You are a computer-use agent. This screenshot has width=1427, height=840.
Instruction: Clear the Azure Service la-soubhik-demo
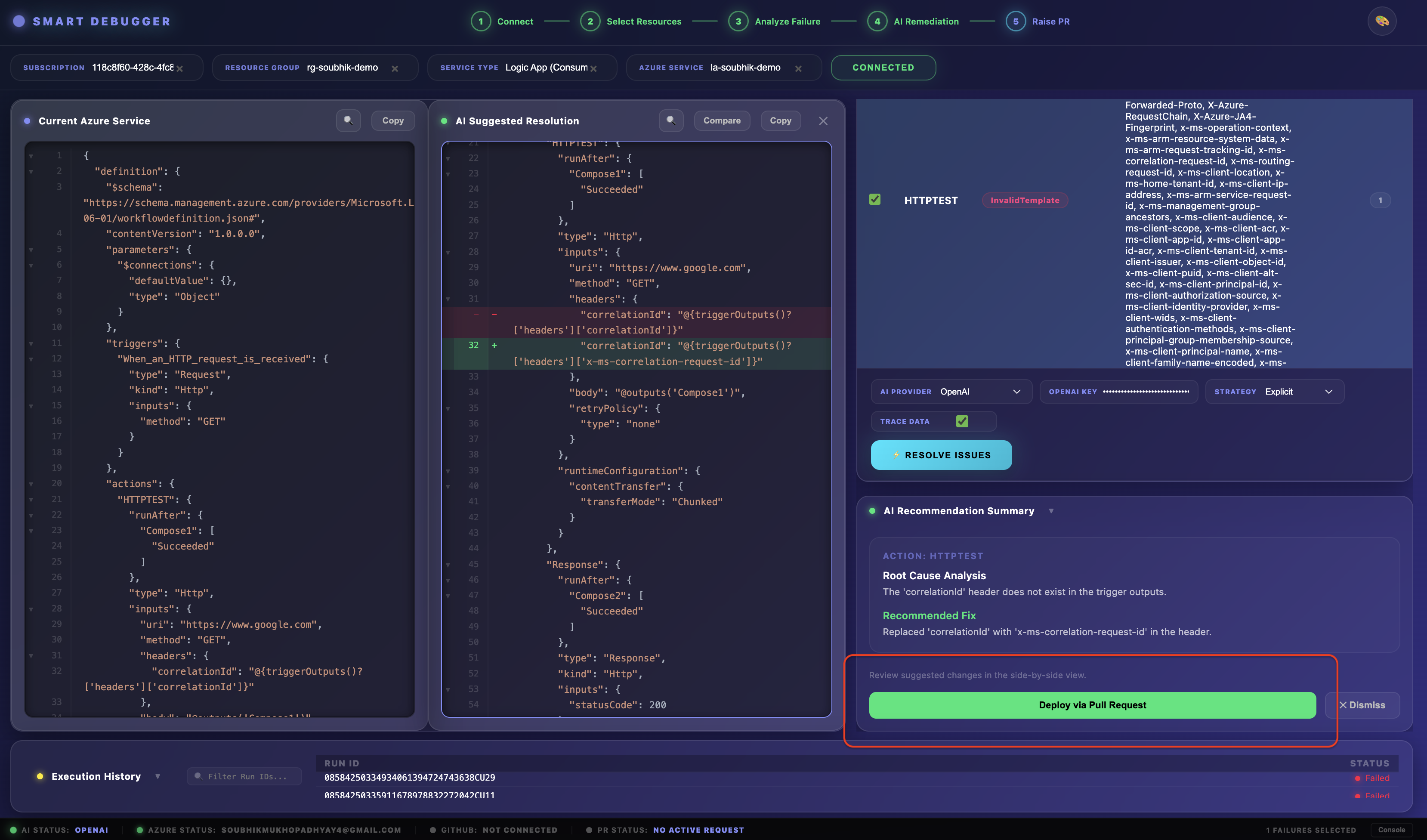798,68
